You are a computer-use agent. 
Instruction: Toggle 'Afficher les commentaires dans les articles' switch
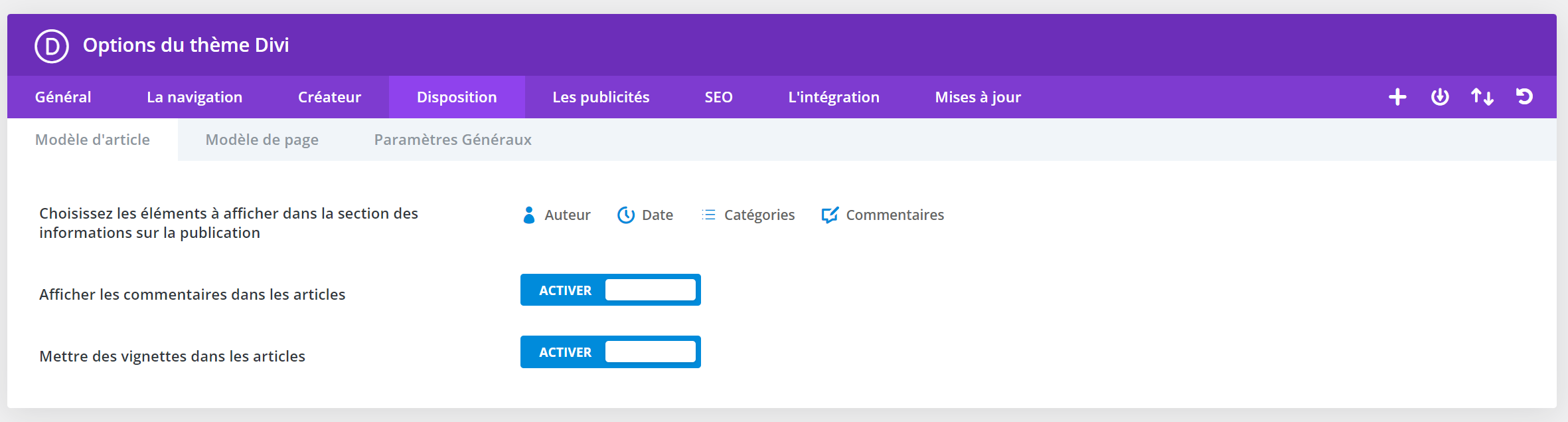coord(611,290)
